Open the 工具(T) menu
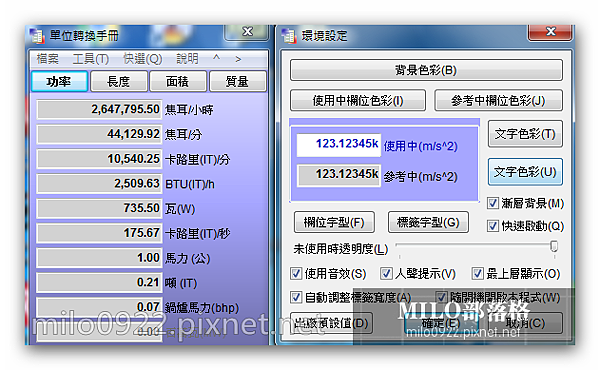The image size is (600, 370). pyautogui.click(x=91, y=59)
